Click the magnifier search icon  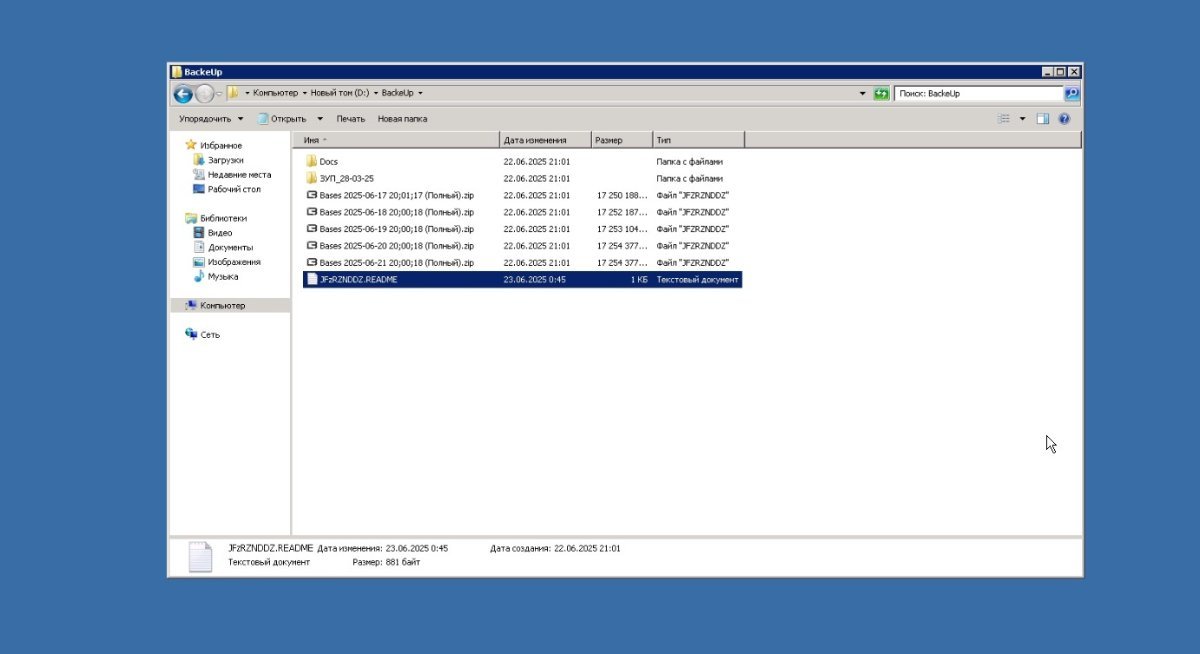(1071, 93)
